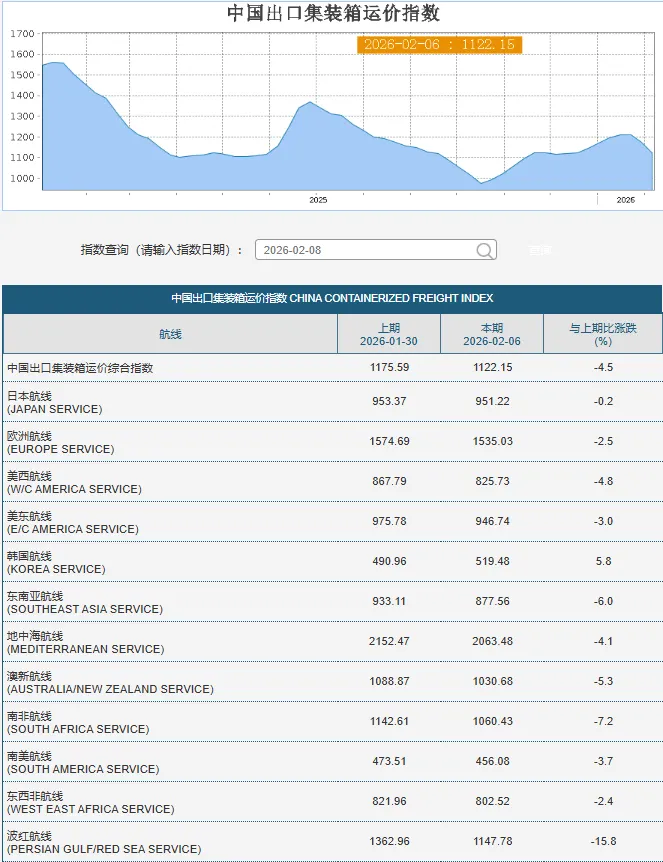Click the previous composite value 1175.59
The height and width of the screenshot is (862, 663).
[x=389, y=367]
